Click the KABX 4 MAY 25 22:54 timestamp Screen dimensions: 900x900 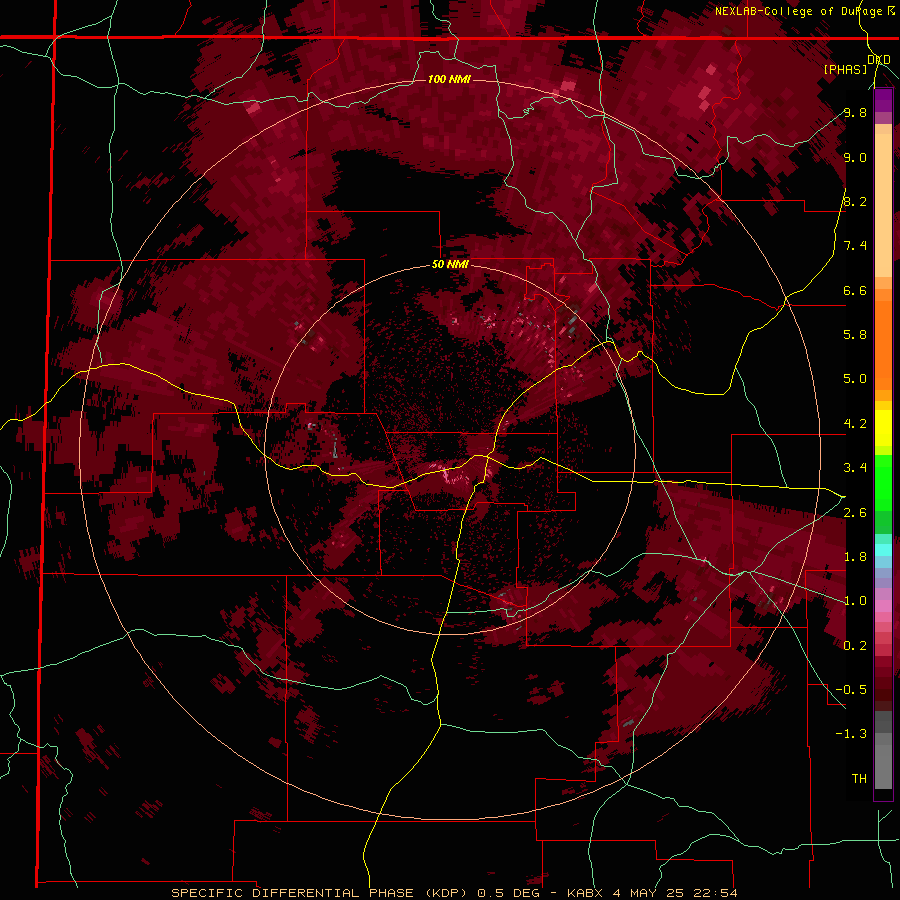(652, 893)
